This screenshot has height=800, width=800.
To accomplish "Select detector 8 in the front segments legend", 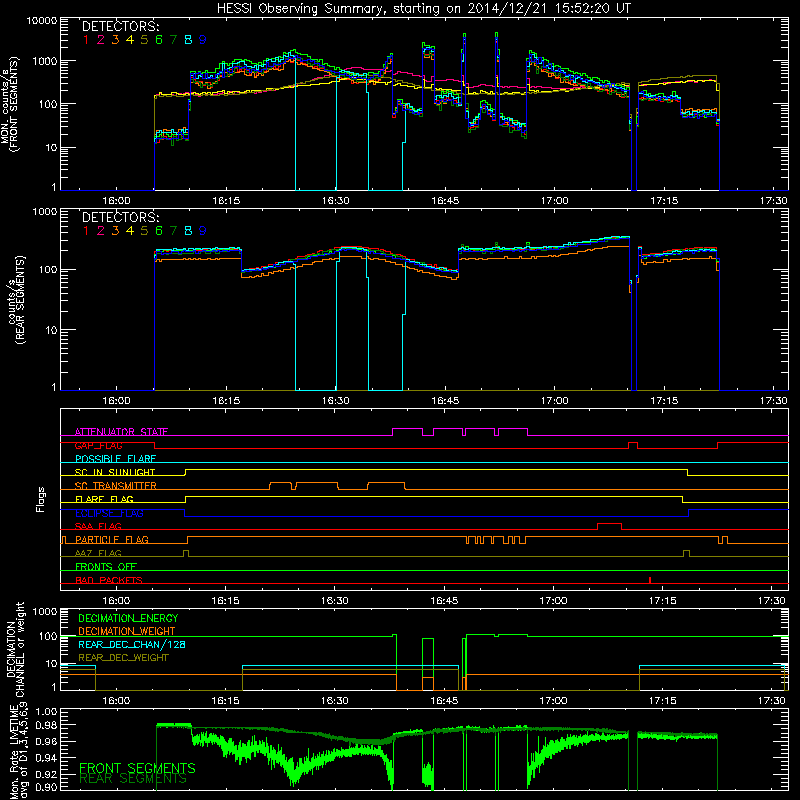I will pyautogui.click(x=188, y=40).
